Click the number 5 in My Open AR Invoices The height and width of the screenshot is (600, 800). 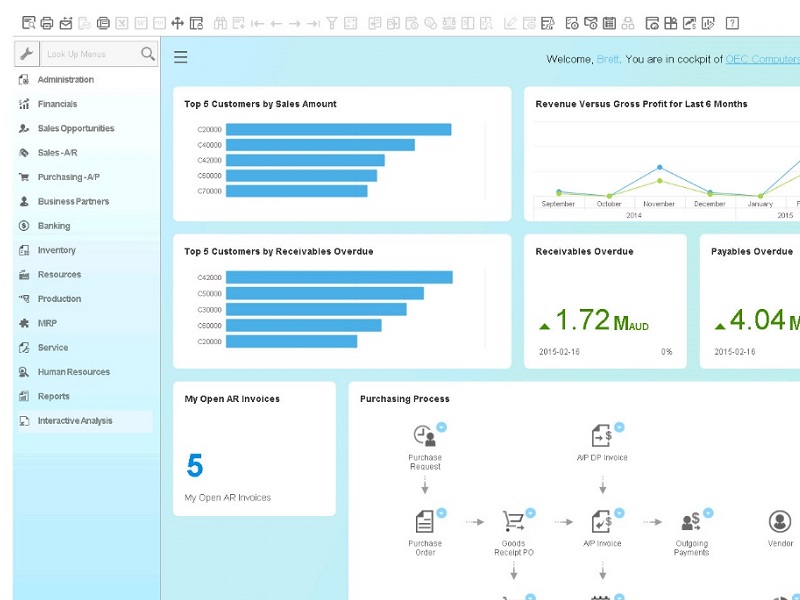(x=194, y=465)
